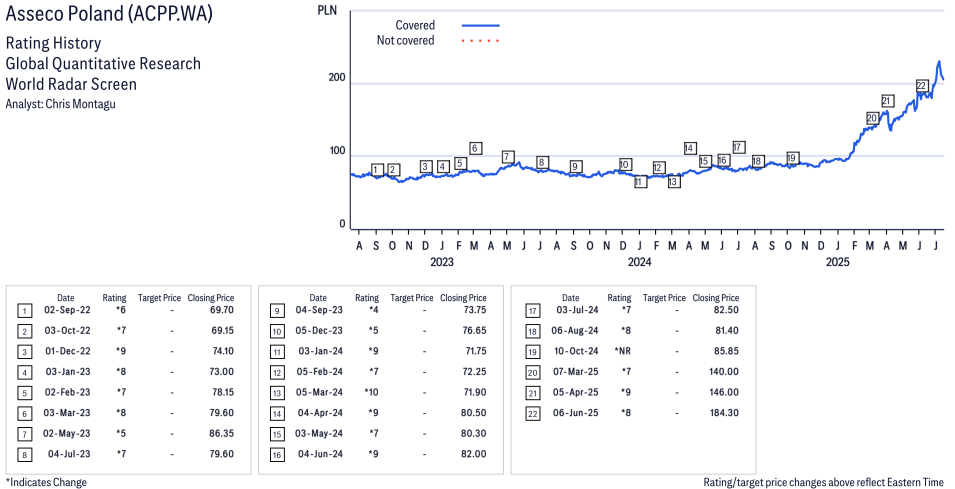
Task: Select closing price 86.35
Action: click(221, 434)
